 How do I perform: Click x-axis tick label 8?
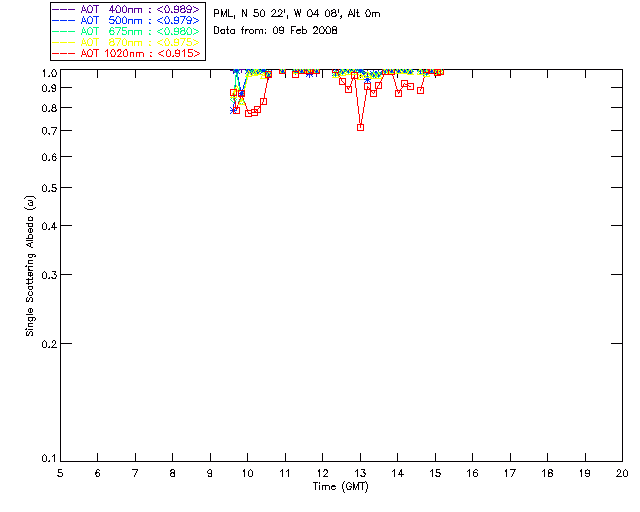173,473
